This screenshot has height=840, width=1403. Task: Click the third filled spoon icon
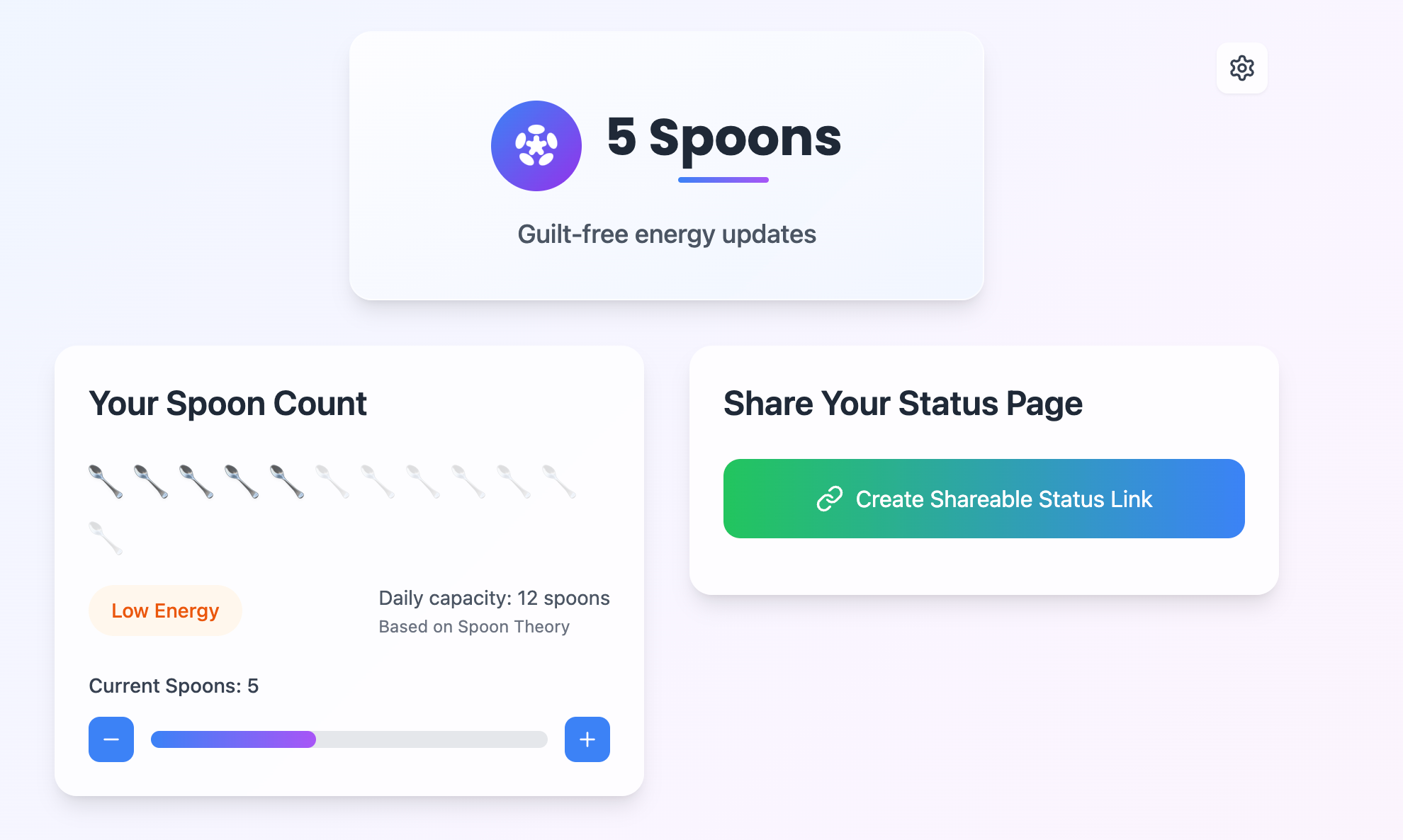[196, 482]
